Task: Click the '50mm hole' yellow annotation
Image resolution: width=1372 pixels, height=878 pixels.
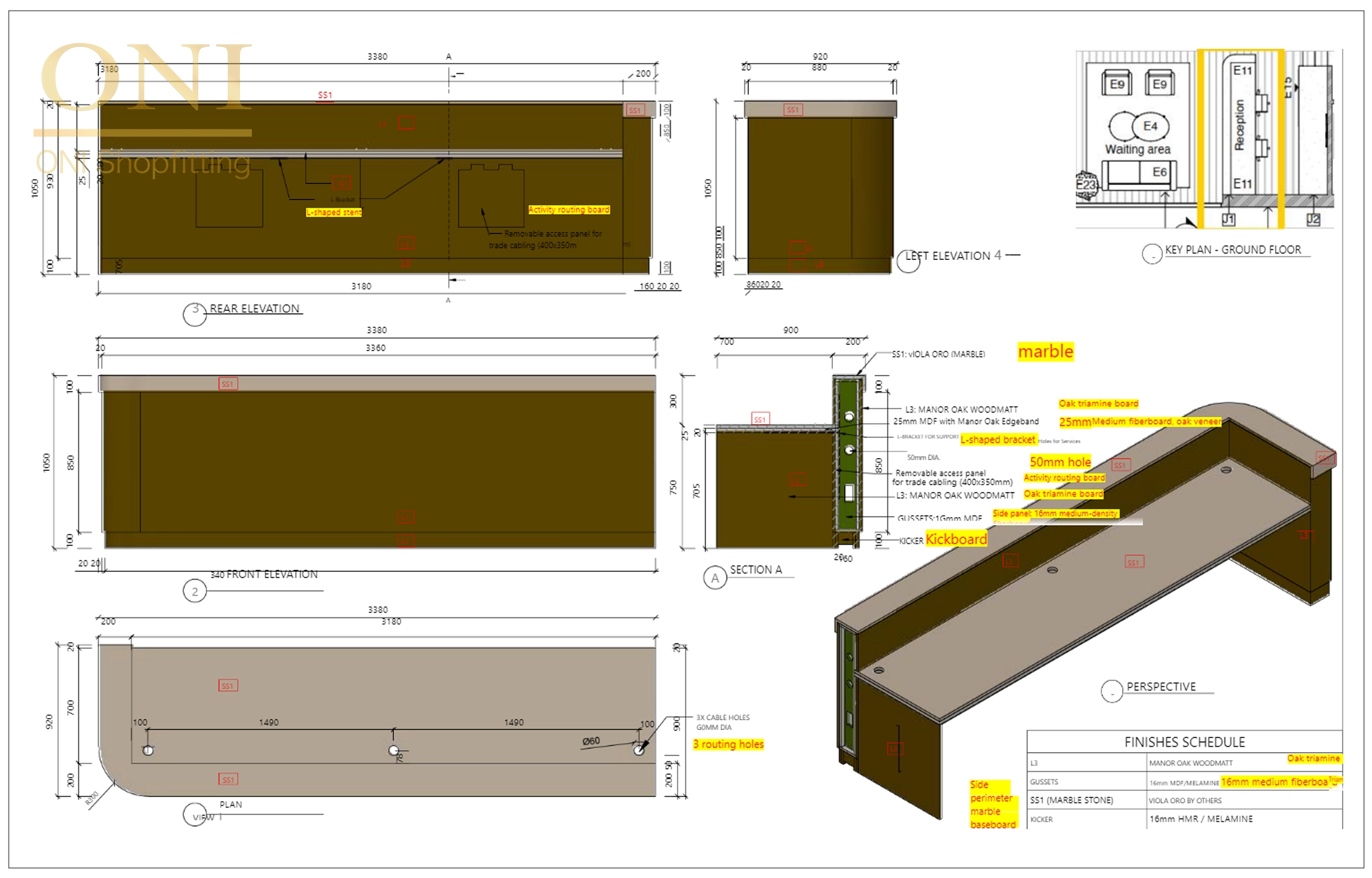Action: 1060,461
